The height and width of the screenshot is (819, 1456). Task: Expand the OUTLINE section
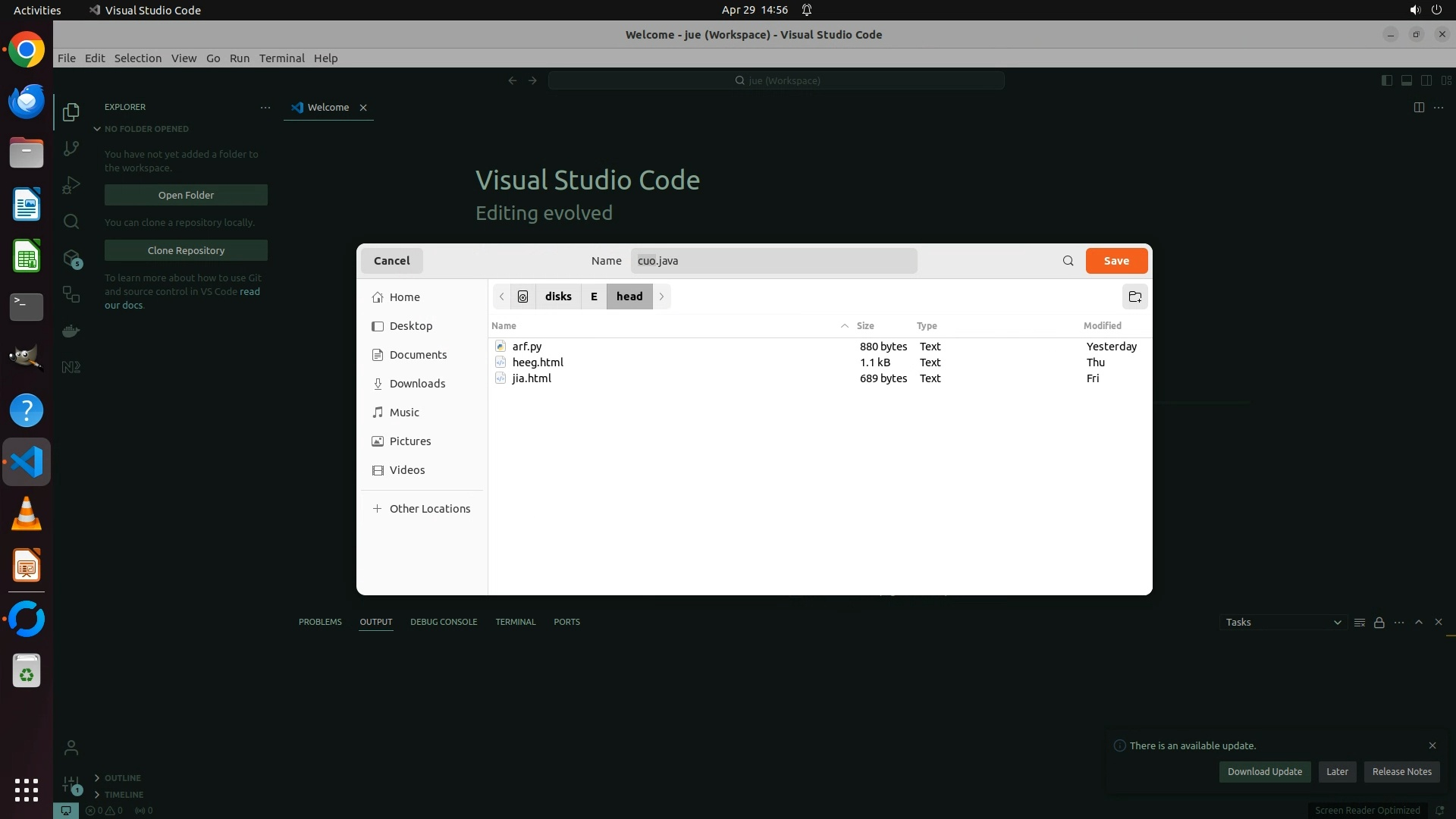click(123, 778)
